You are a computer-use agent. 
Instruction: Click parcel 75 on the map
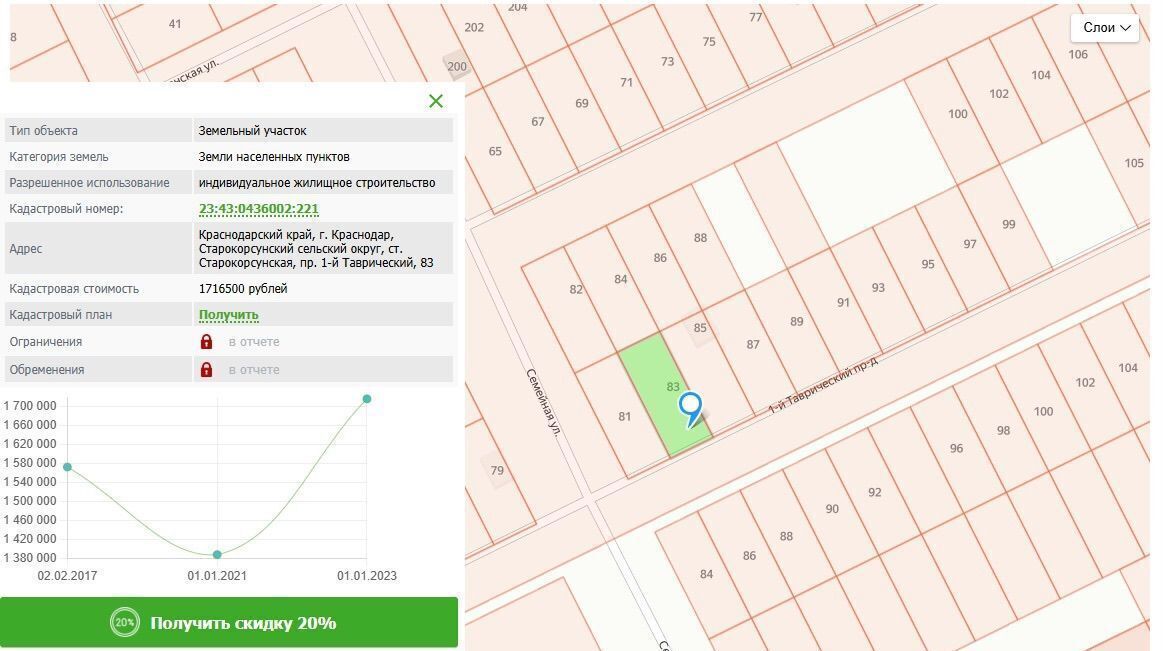click(x=709, y=42)
